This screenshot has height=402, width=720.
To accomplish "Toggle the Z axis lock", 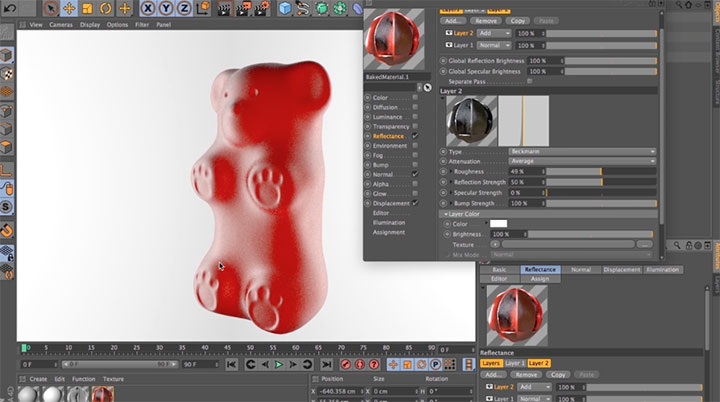I will coord(184,8).
